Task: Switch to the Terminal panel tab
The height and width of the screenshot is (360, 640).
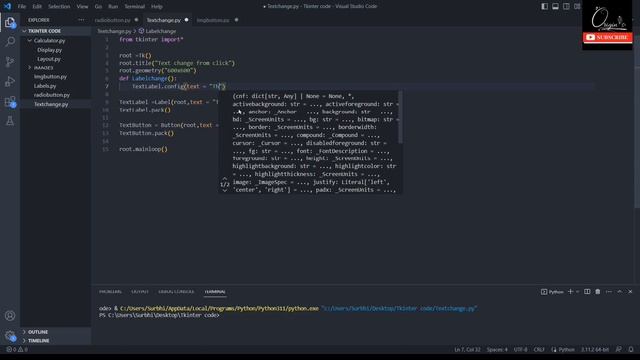Action: coord(215,292)
